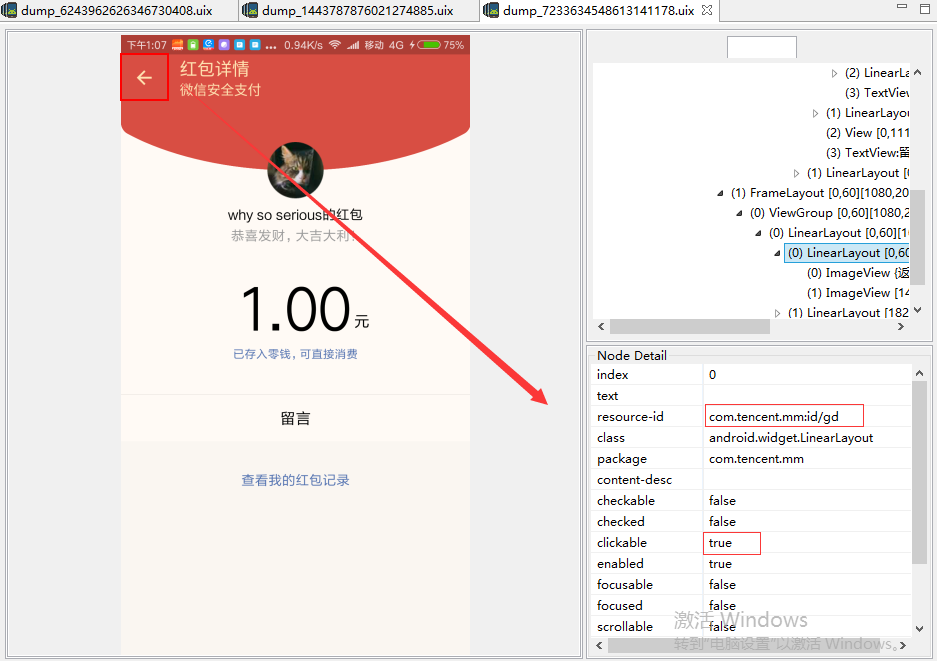The width and height of the screenshot is (937, 661).
Task: Select the (0) ViewGroup tree row
Action: 829,213
